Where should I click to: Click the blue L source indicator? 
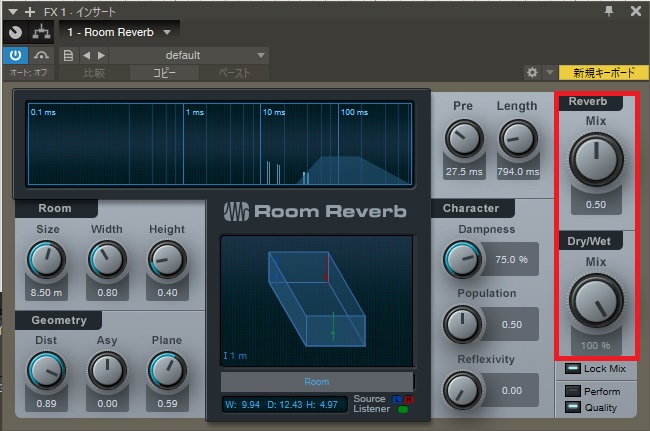click(x=397, y=399)
